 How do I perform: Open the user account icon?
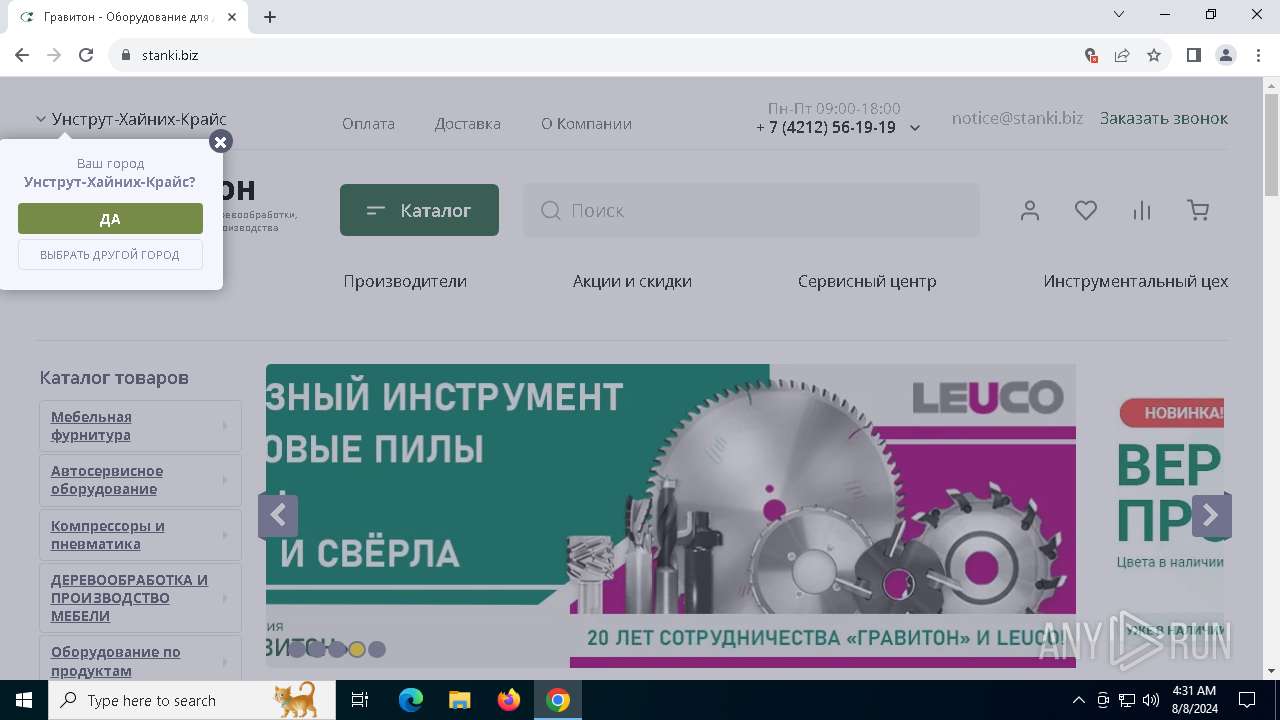1030,210
